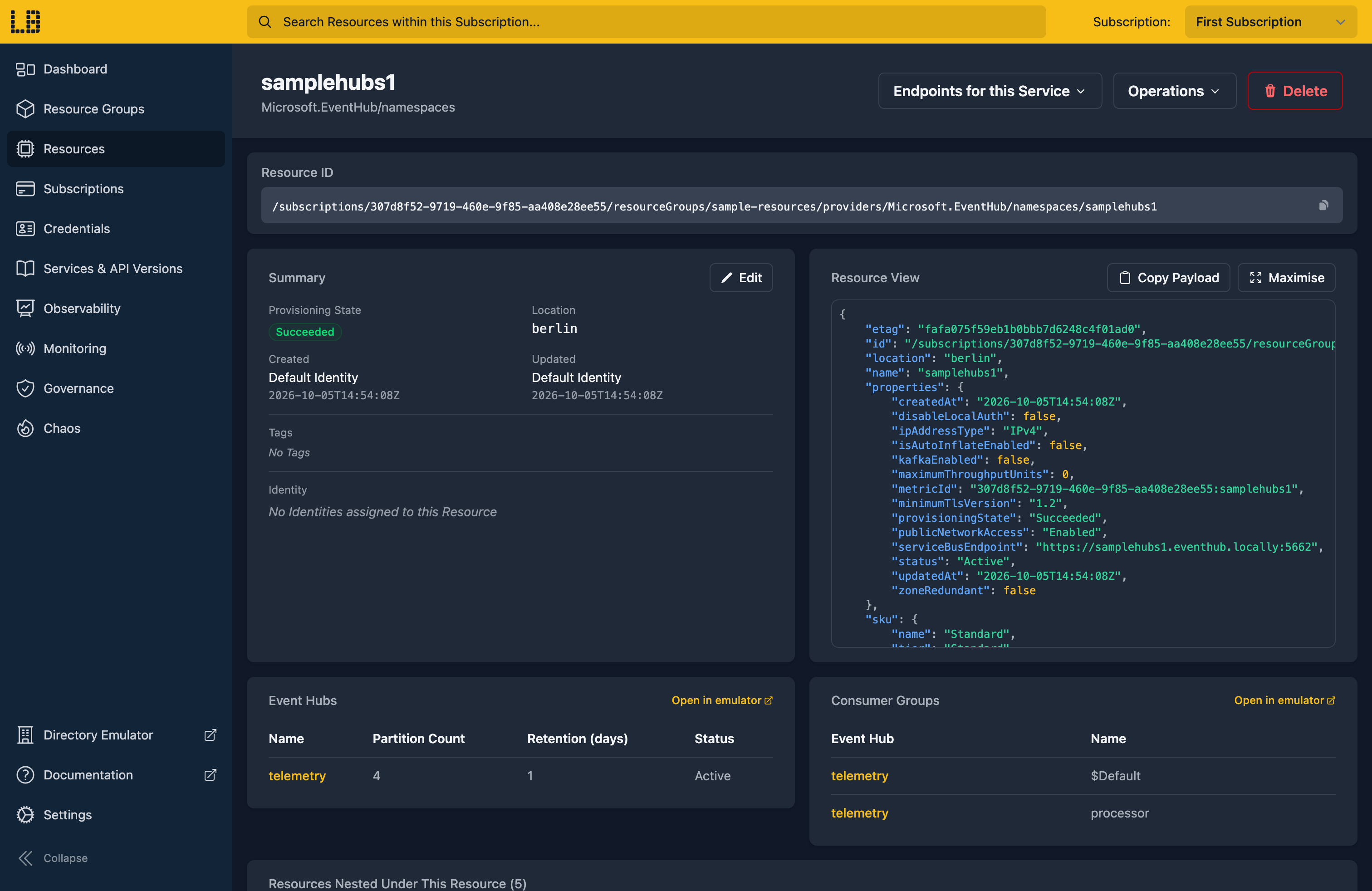Focus the Search Resources input field
The width and height of the screenshot is (1372, 891).
[x=646, y=22]
